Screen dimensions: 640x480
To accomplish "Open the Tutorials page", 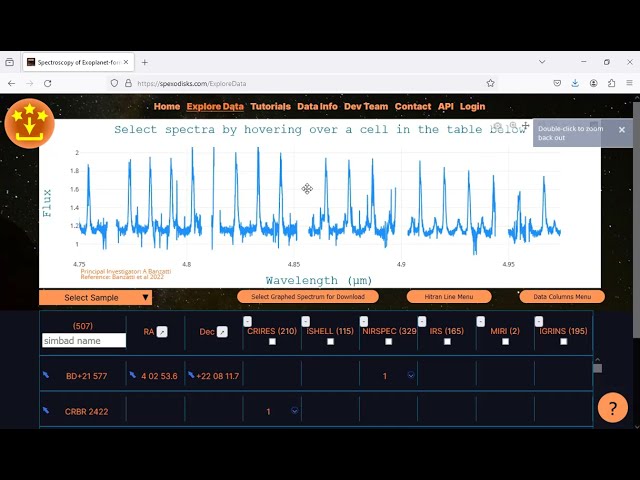I will click(270, 107).
